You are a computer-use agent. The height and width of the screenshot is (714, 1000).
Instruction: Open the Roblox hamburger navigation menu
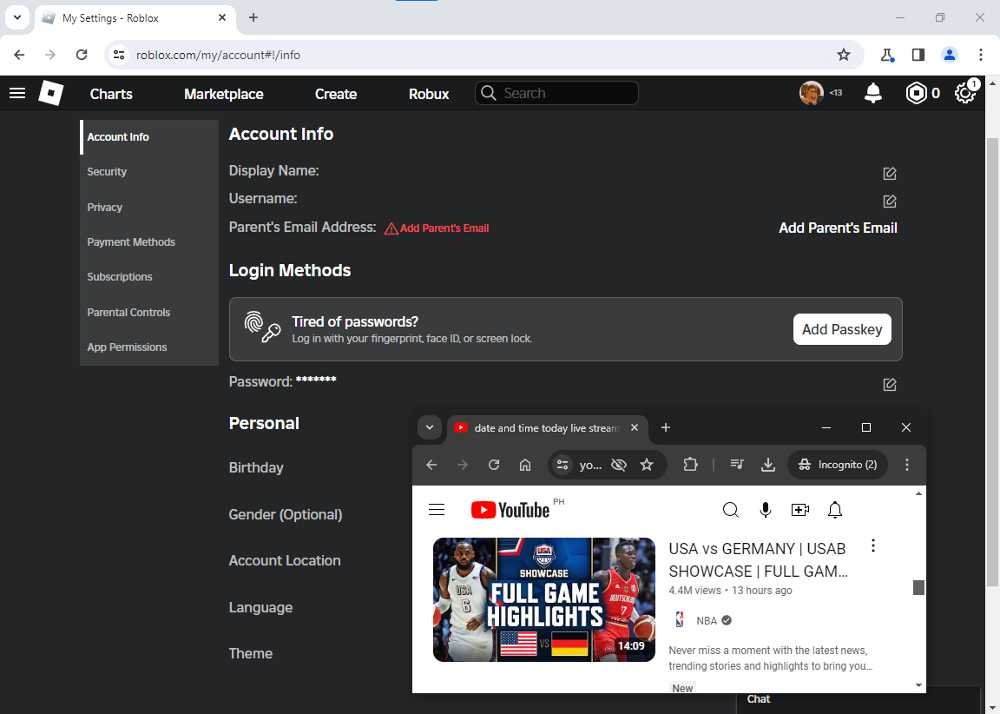coord(17,93)
